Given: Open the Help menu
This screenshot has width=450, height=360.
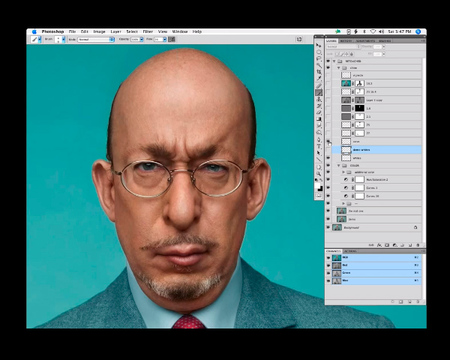Looking at the screenshot, I should click(x=197, y=32).
